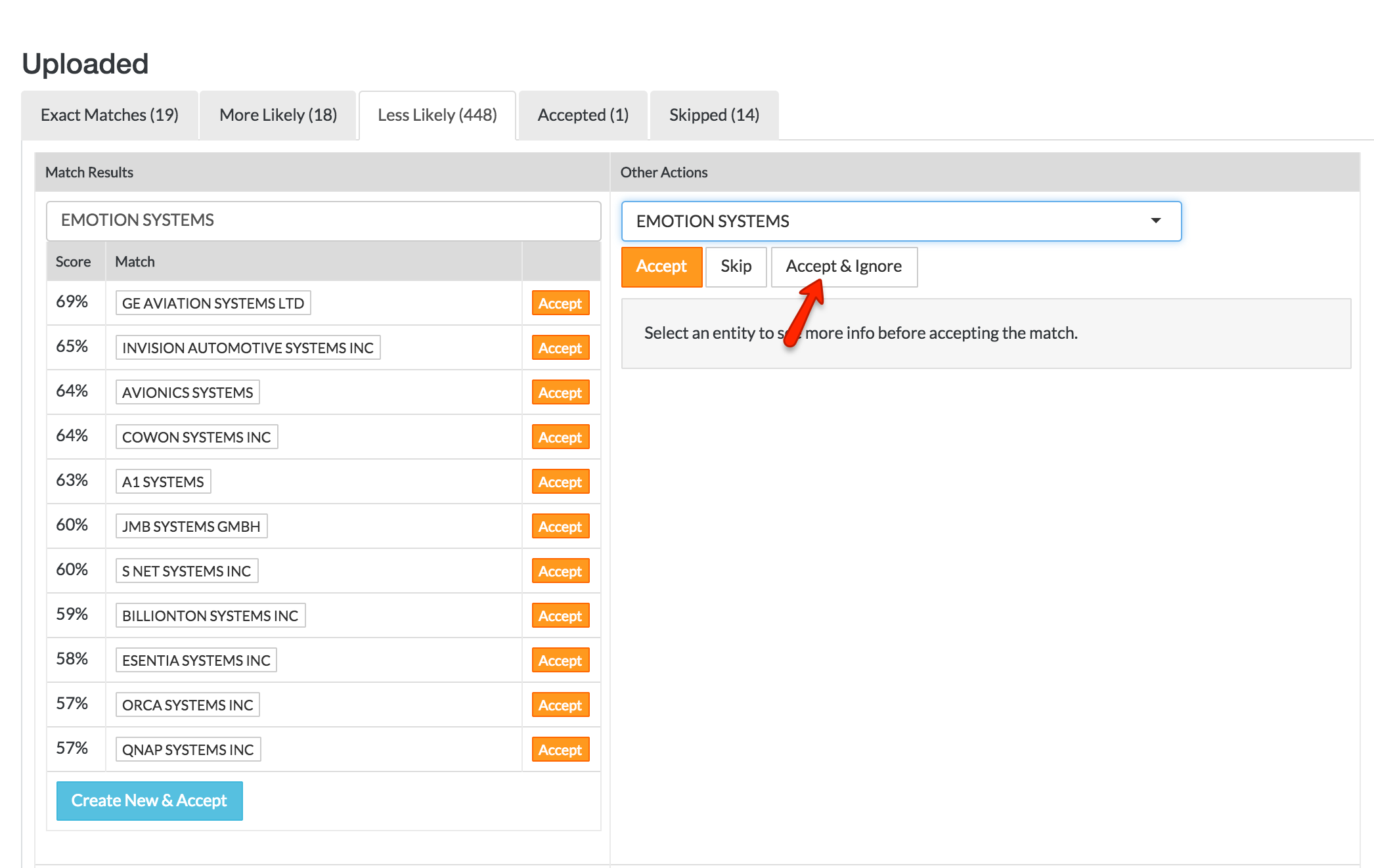Accept the GE AVIATION SYSTEMS LTD match

click(560, 303)
